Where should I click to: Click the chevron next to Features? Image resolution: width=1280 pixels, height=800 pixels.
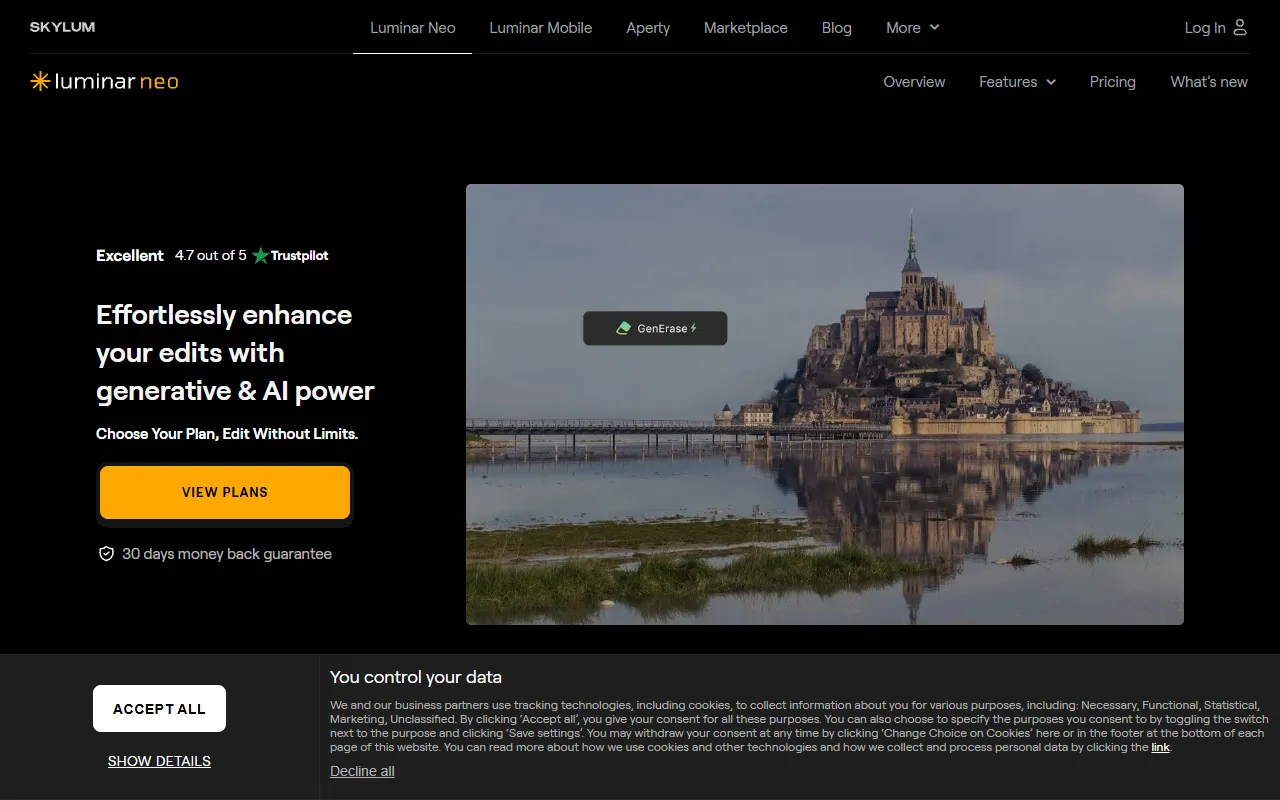[1051, 82]
